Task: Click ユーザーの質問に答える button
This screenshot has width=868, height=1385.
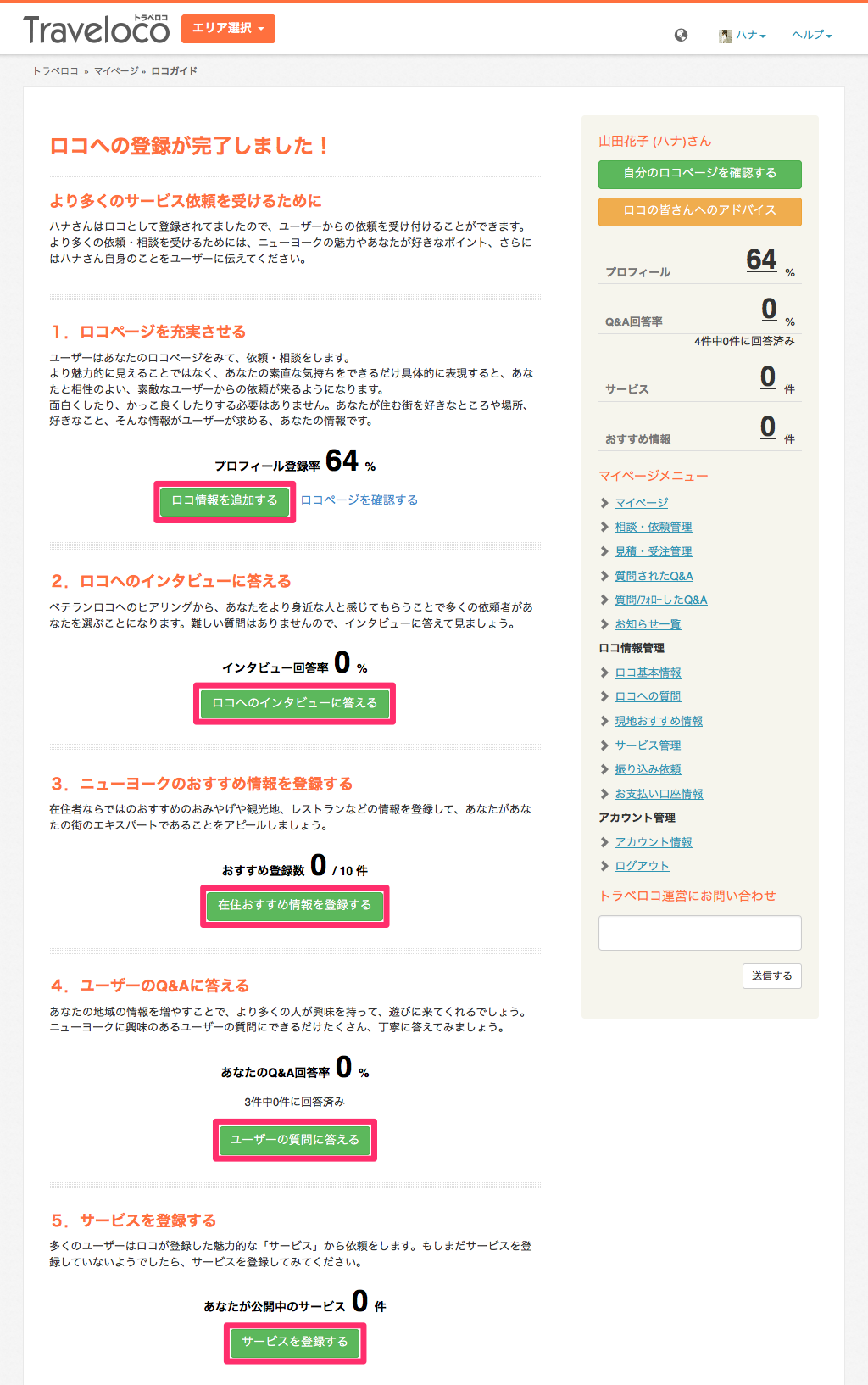Action: 295,1140
